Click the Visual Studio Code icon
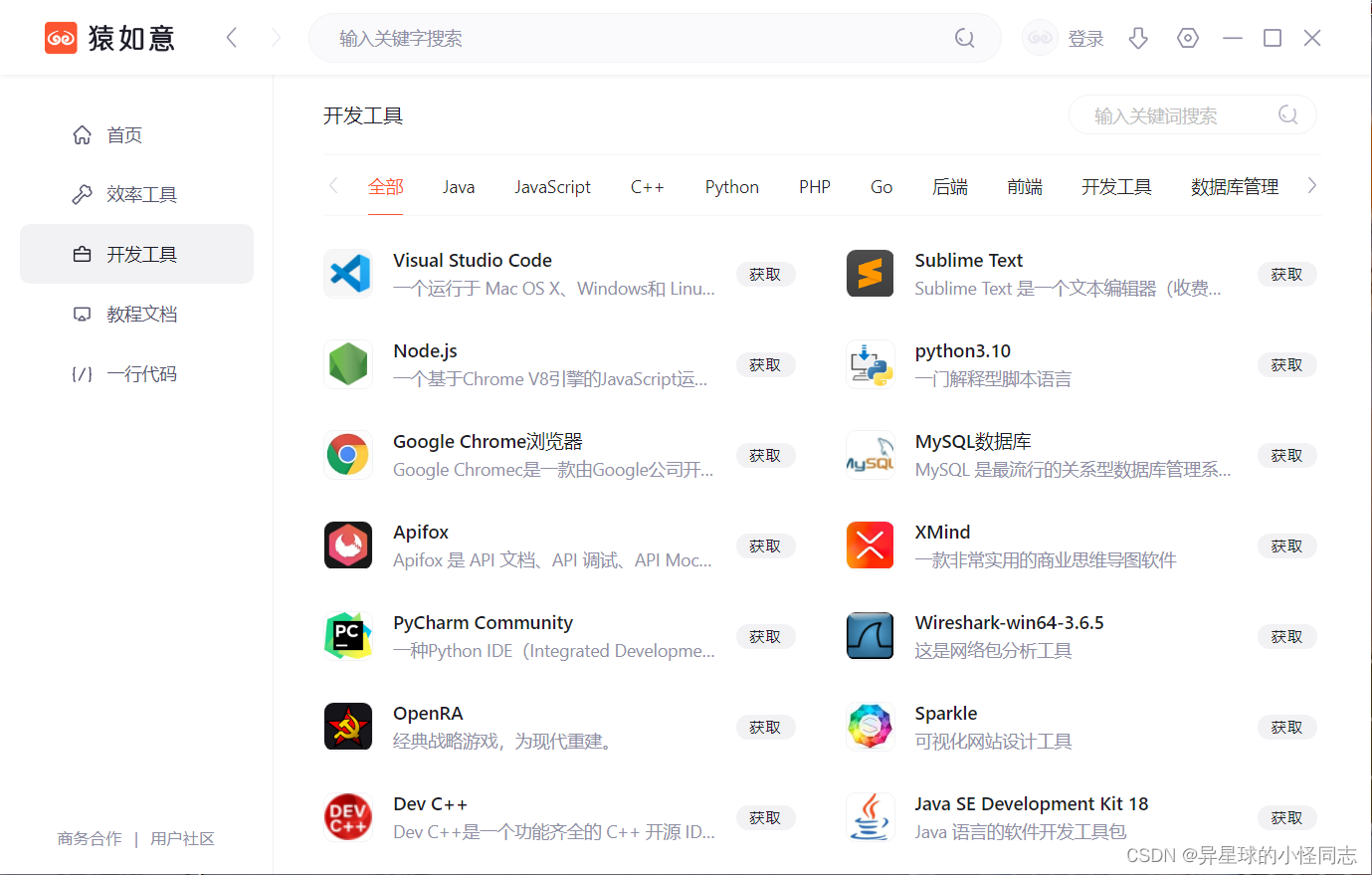This screenshot has width=1372, height=875. point(348,274)
